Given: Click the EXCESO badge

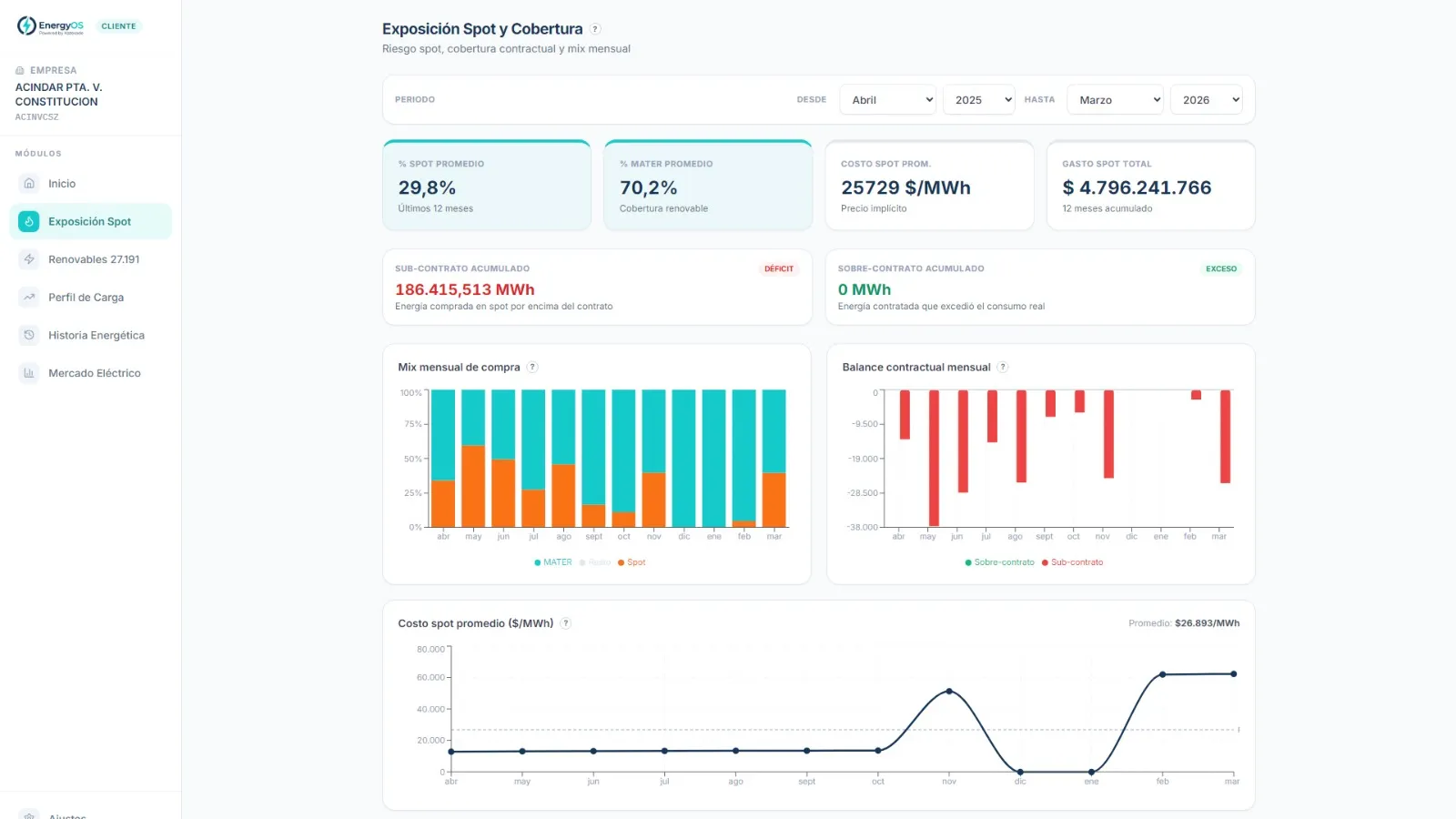Looking at the screenshot, I should click(x=1221, y=268).
